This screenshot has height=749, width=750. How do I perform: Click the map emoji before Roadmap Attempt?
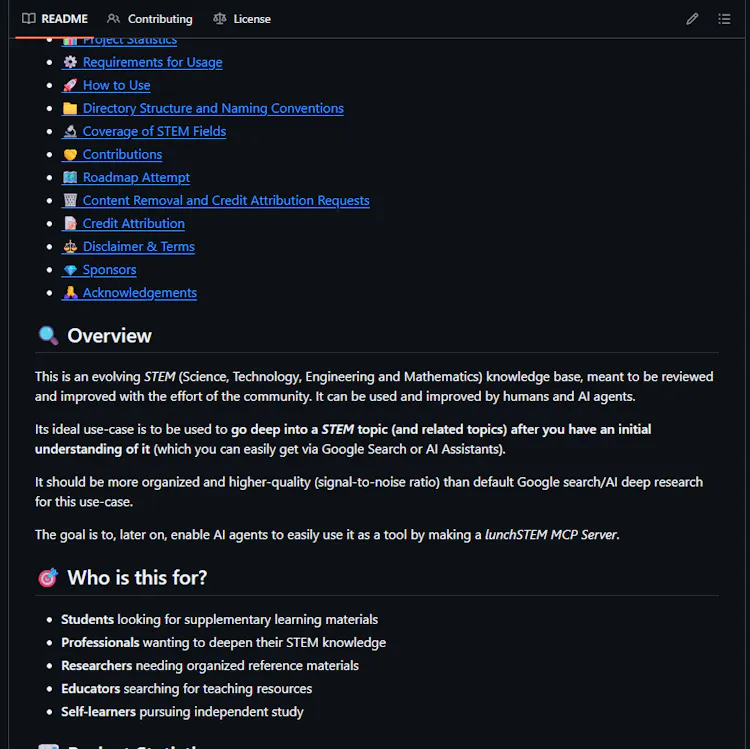point(70,177)
